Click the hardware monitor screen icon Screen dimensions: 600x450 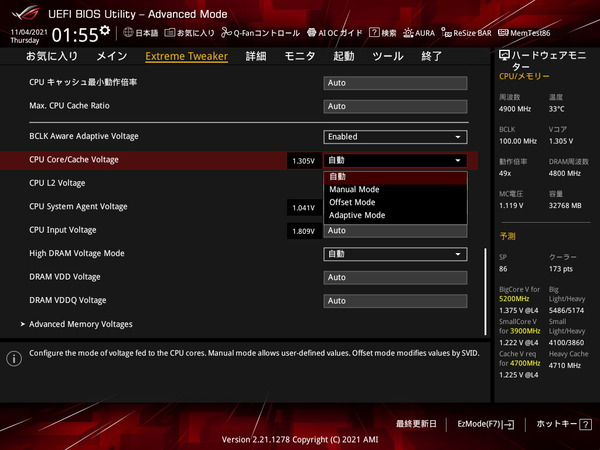point(504,55)
